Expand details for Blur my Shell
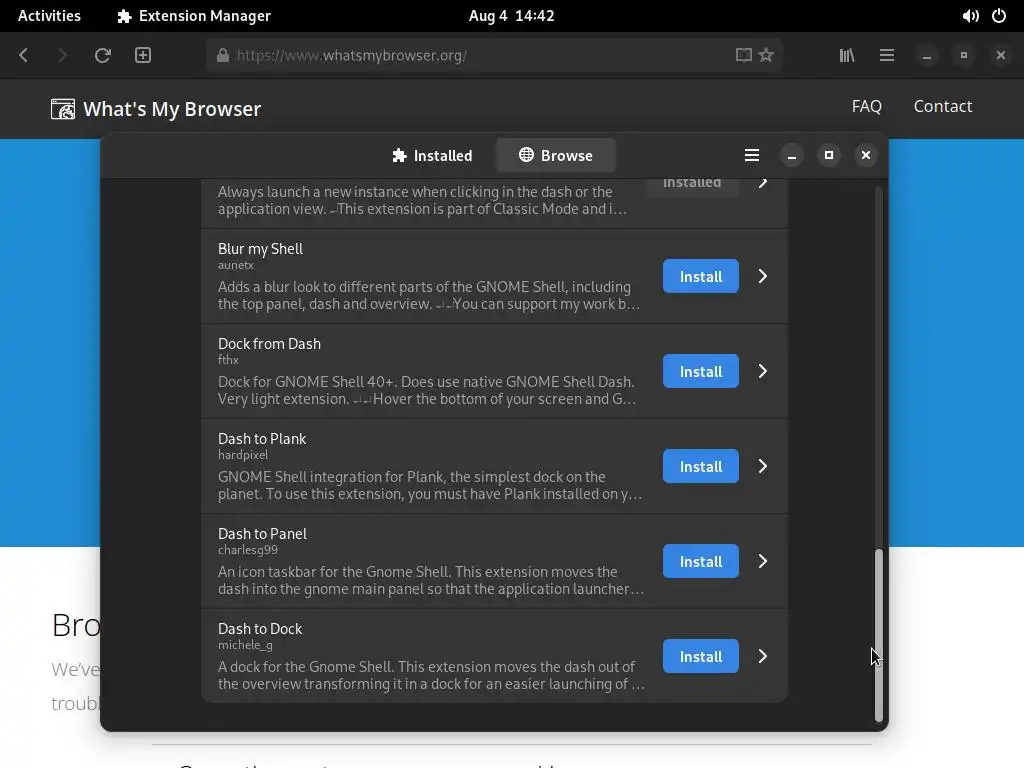The image size is (1024, 768). coord(763,276)
